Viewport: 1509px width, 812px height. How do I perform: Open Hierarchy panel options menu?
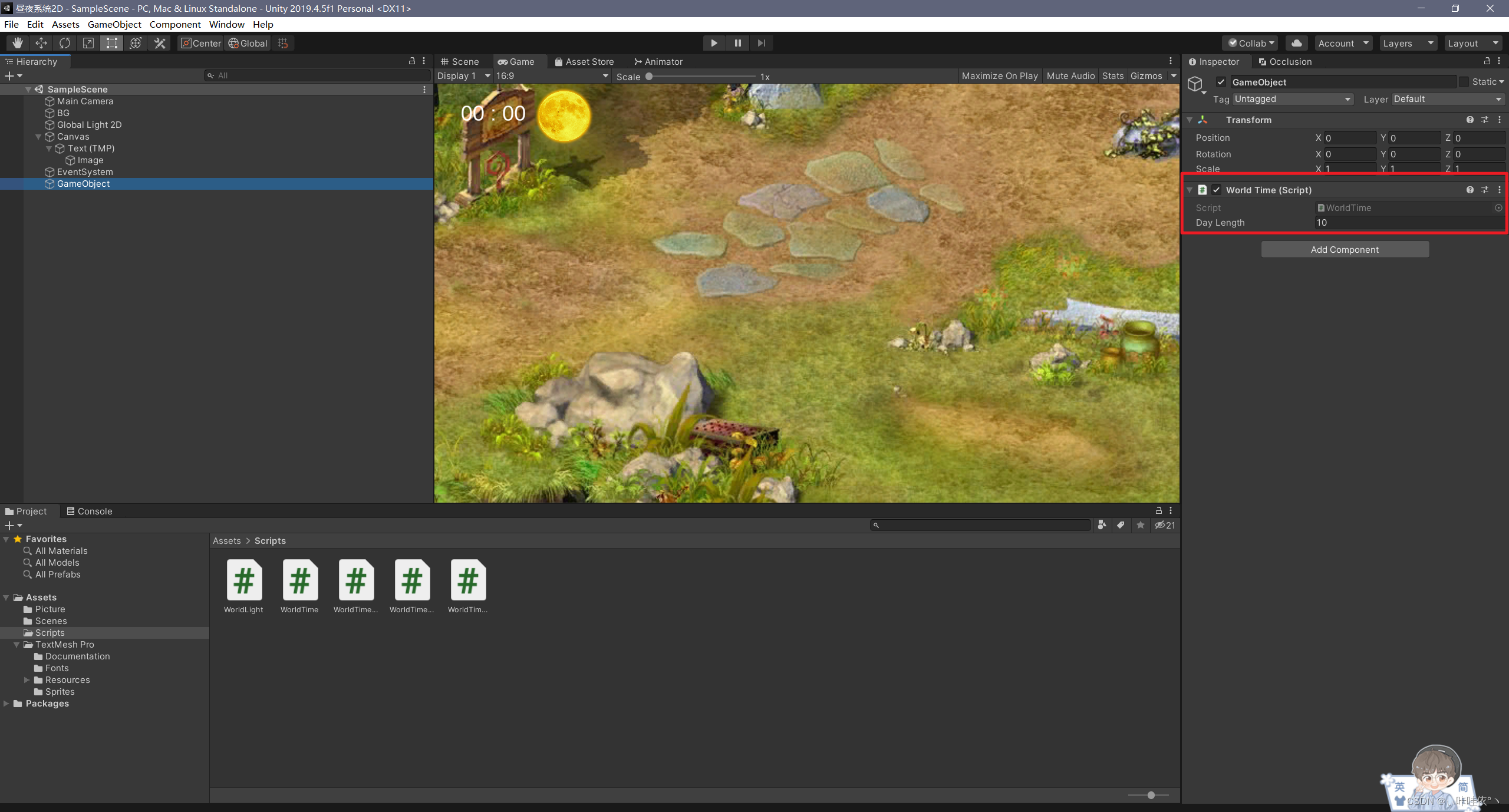(x=424, y=61)
